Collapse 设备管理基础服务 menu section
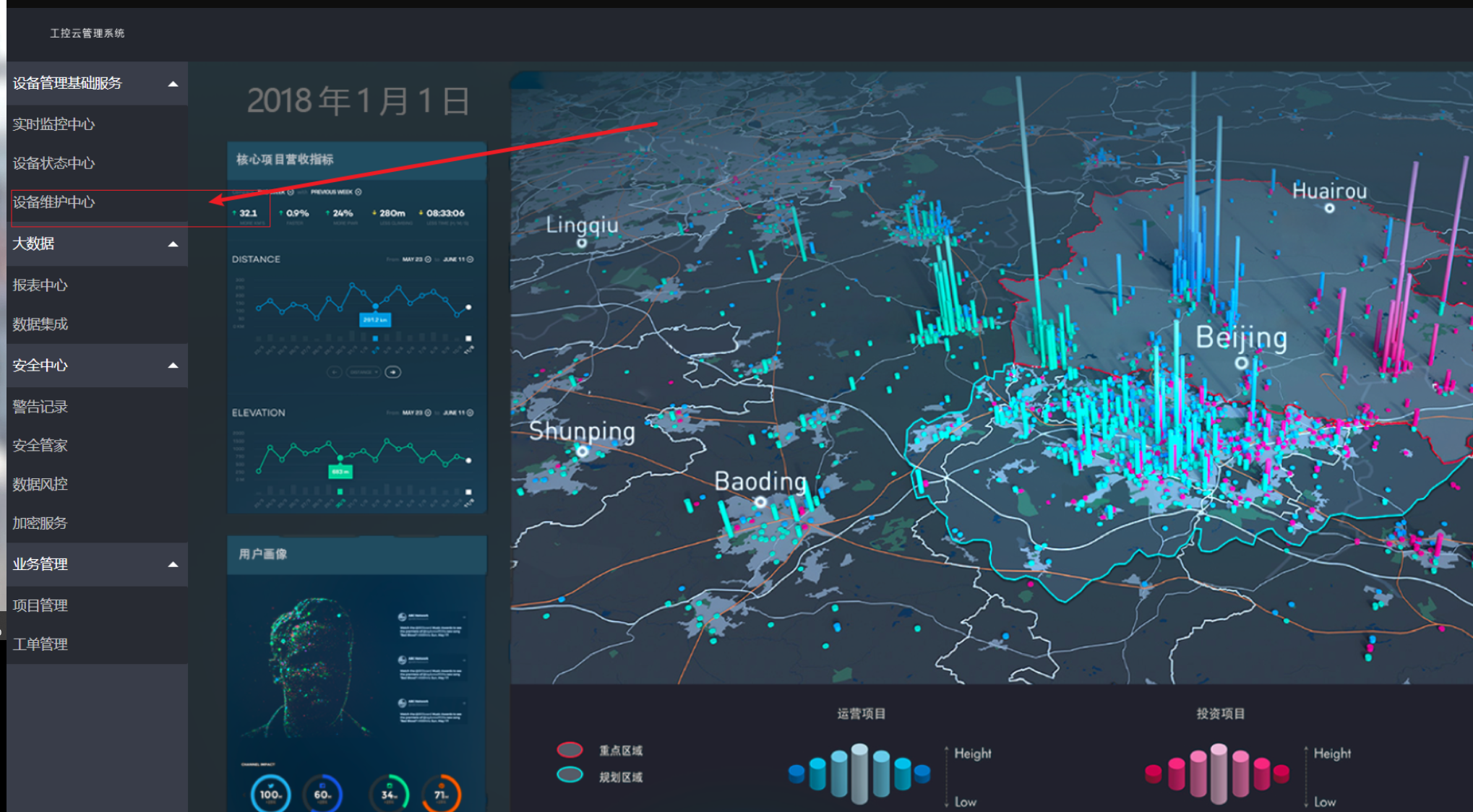1473x812 pixels. [x=173, y=84]
